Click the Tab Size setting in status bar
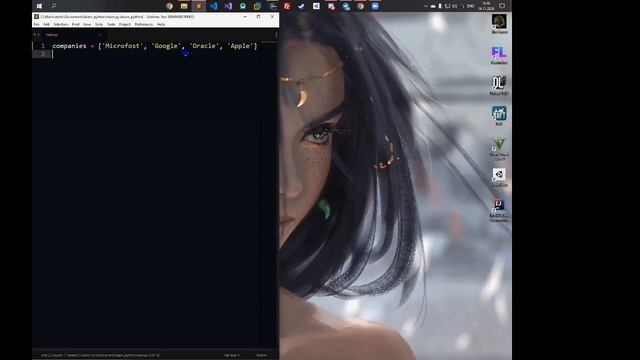This screenshot has width=640, height=360. (231, 356)
